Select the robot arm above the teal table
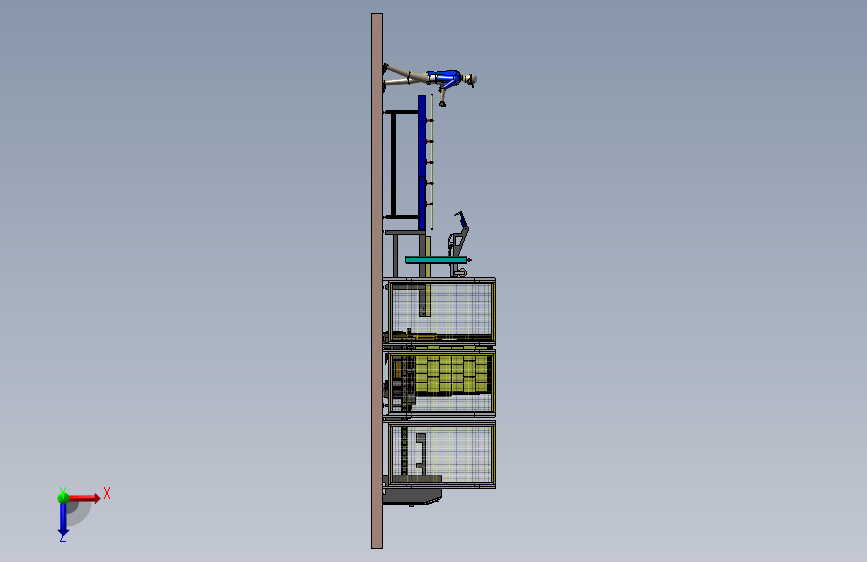The width and height of the screenshot is (867, 562). [x=458, y=243]
